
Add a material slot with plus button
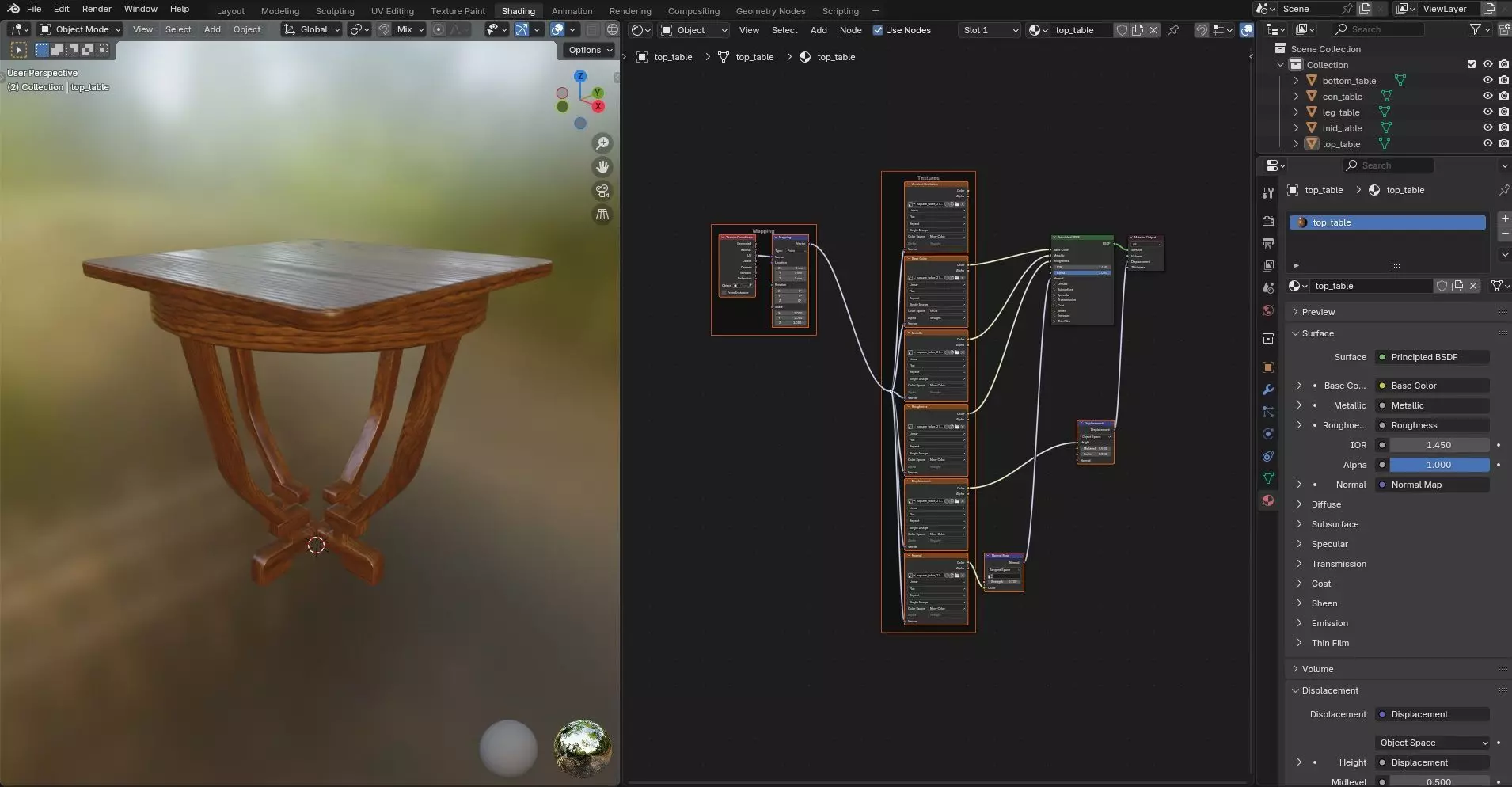[x=1504, y=218]
